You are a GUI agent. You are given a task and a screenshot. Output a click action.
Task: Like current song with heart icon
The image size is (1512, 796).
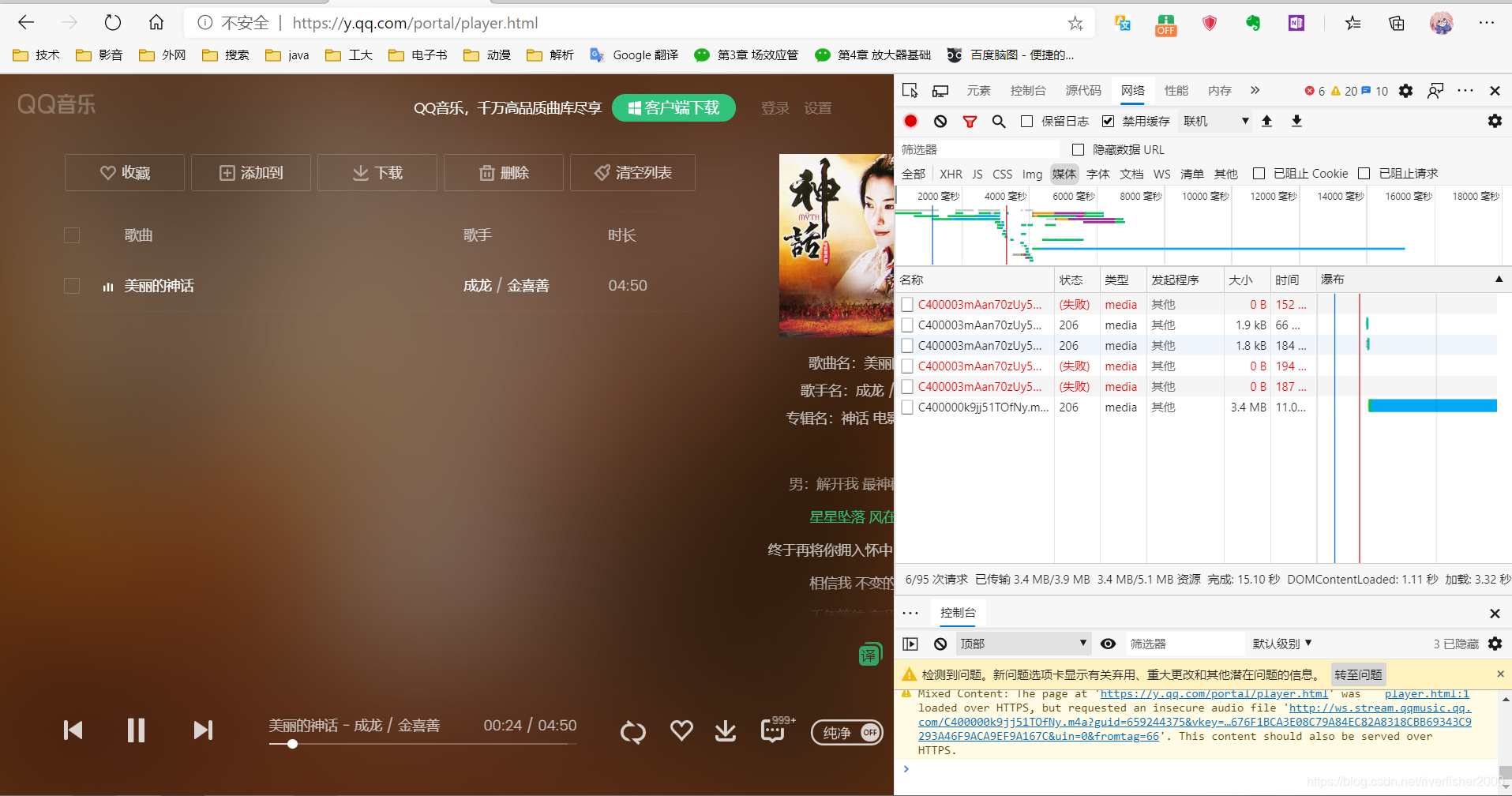[x=681, y=730]
